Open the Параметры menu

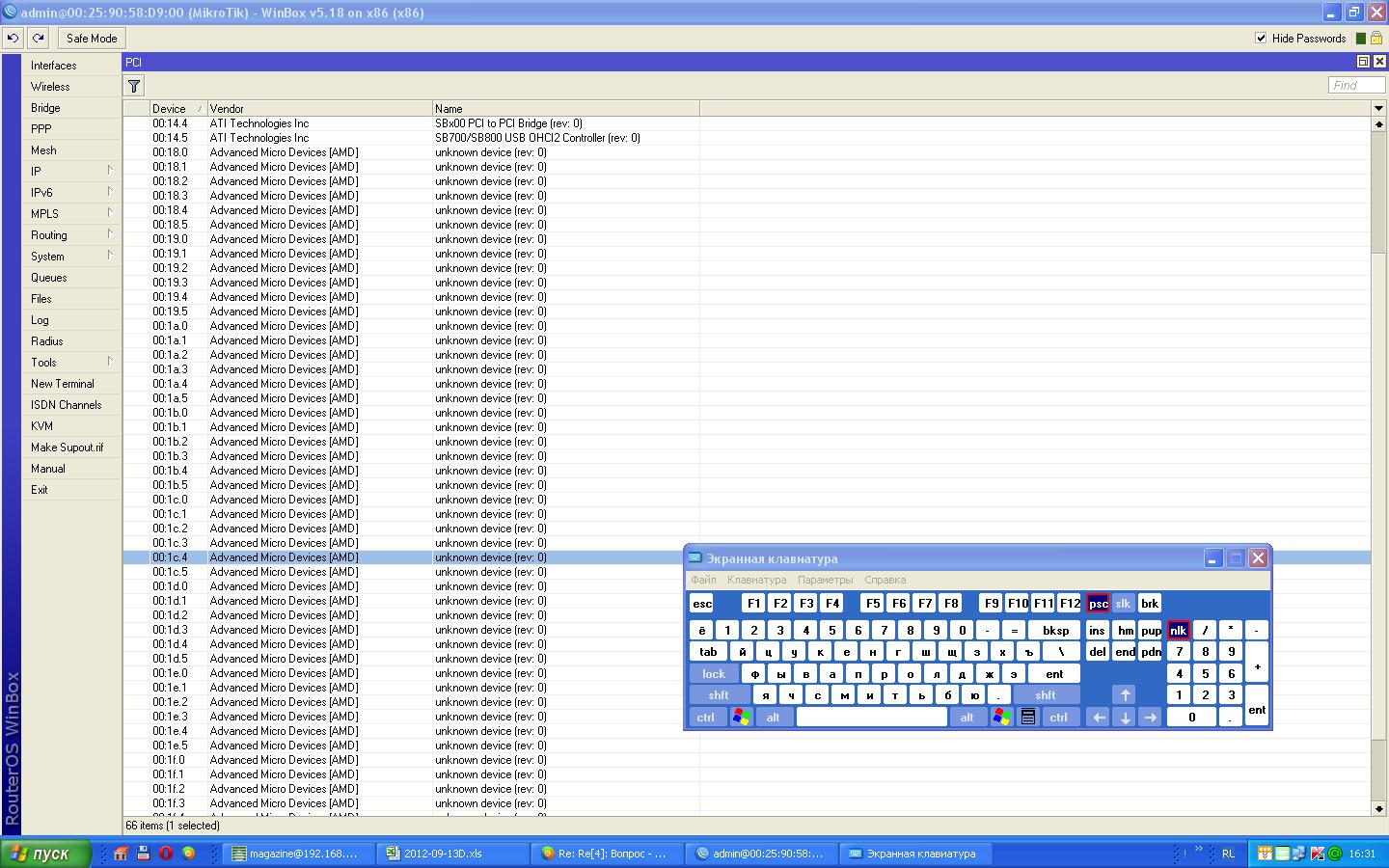825,580
